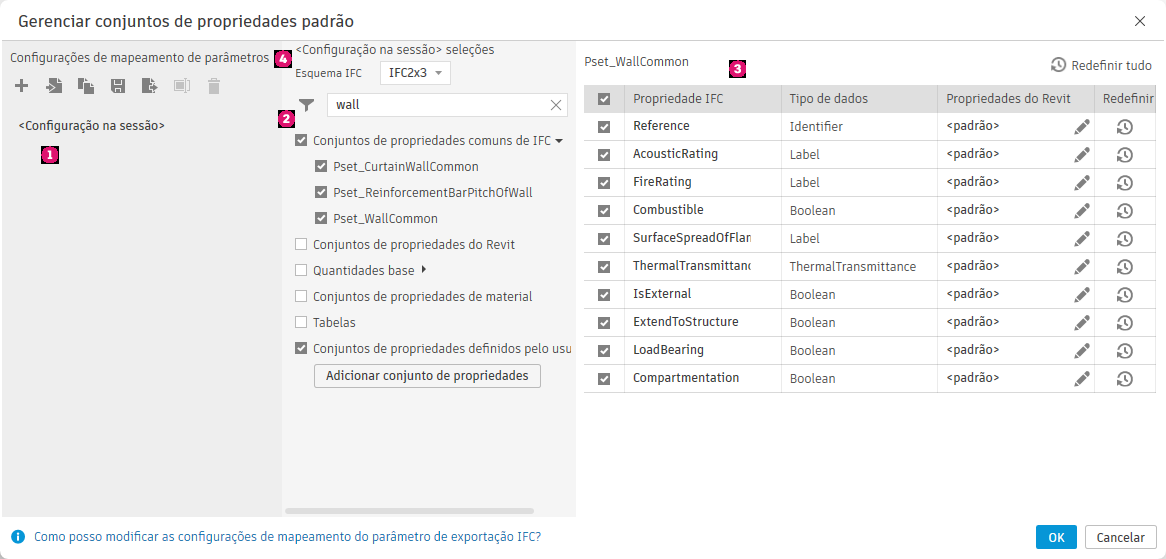Edit the FireRating mapping with its pencil icon
The image size is (1166, 559).
click(x=1081, y=183)
